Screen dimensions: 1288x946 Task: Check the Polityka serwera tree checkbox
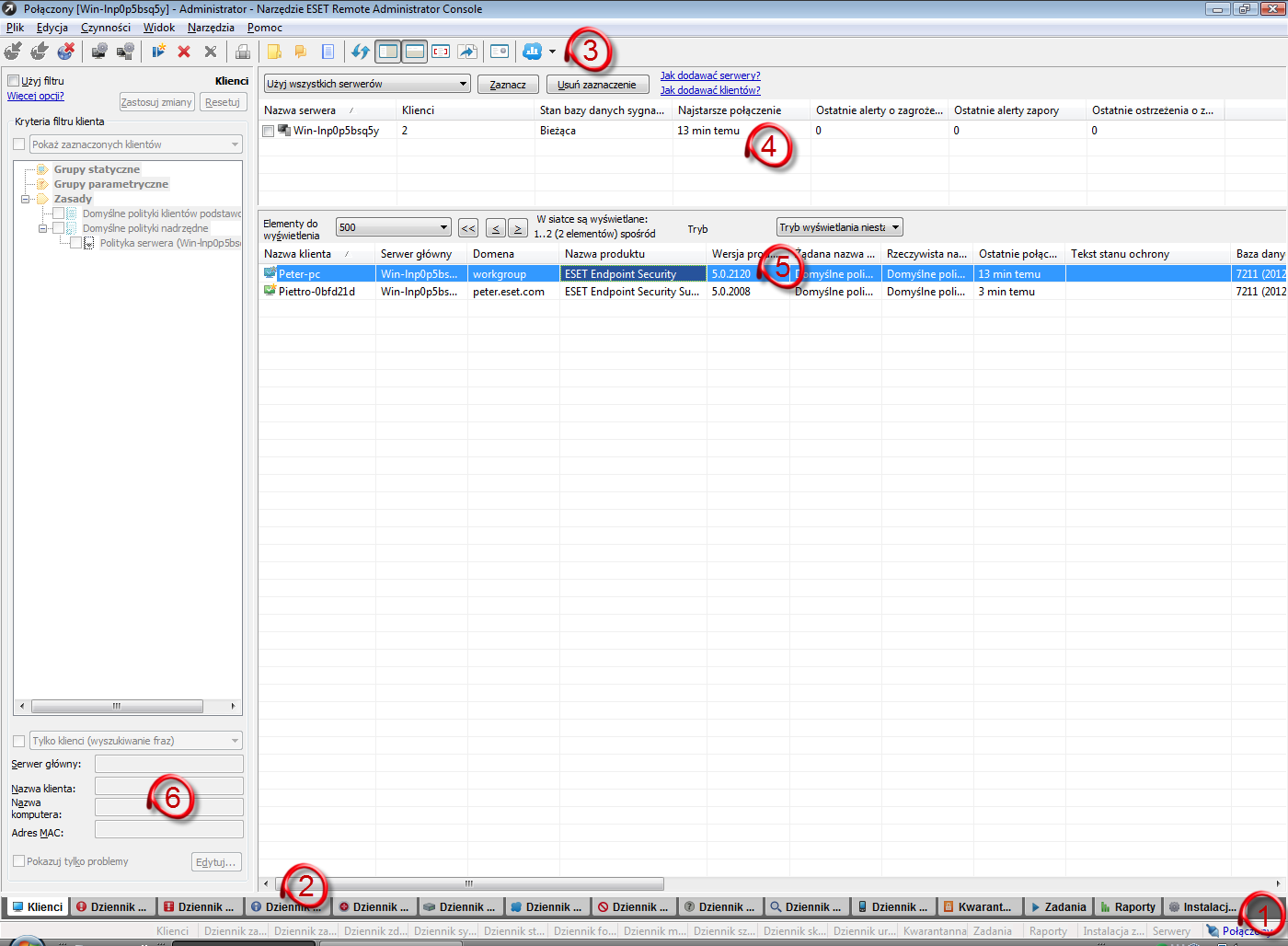point(76,243)
